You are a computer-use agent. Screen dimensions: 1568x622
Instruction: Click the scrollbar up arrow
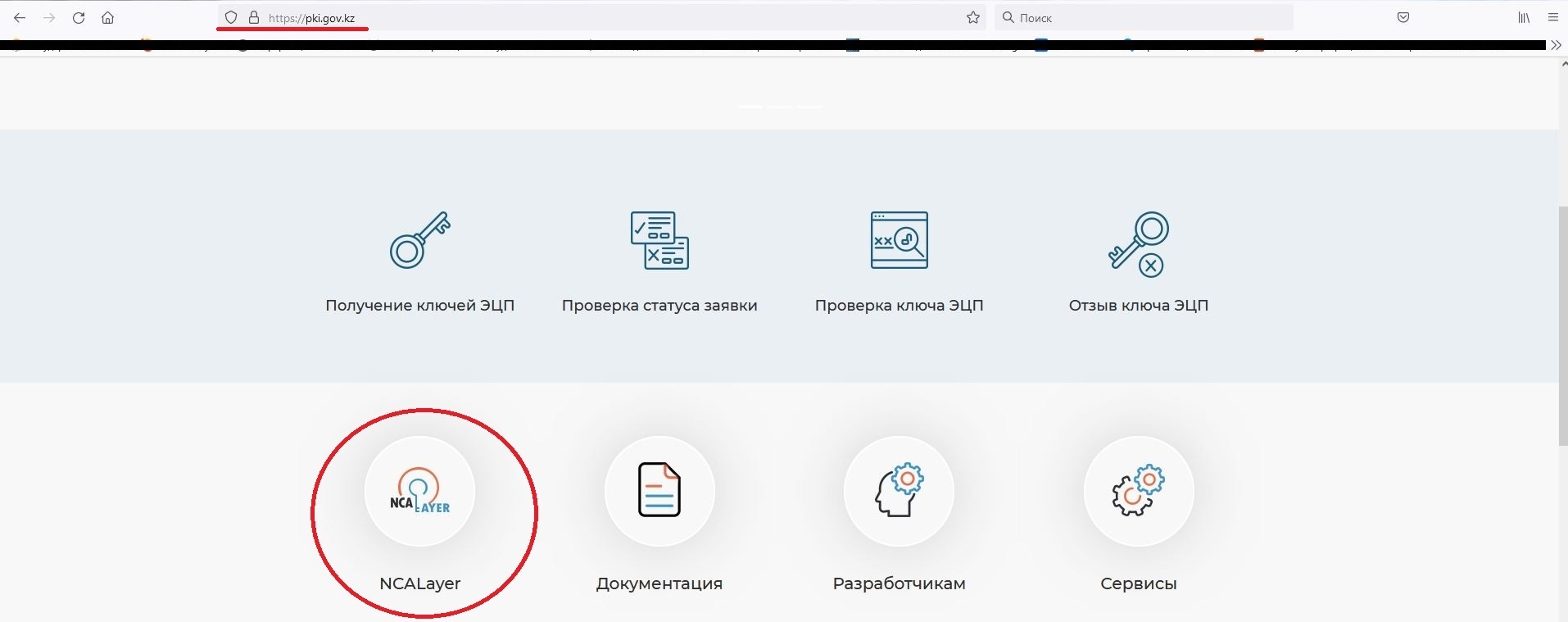pyautogui.click(x=1563, y=64)
